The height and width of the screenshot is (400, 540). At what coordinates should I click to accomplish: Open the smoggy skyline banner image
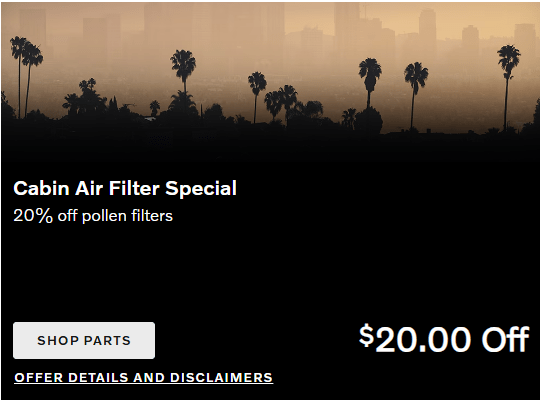[x=270, y=78]
